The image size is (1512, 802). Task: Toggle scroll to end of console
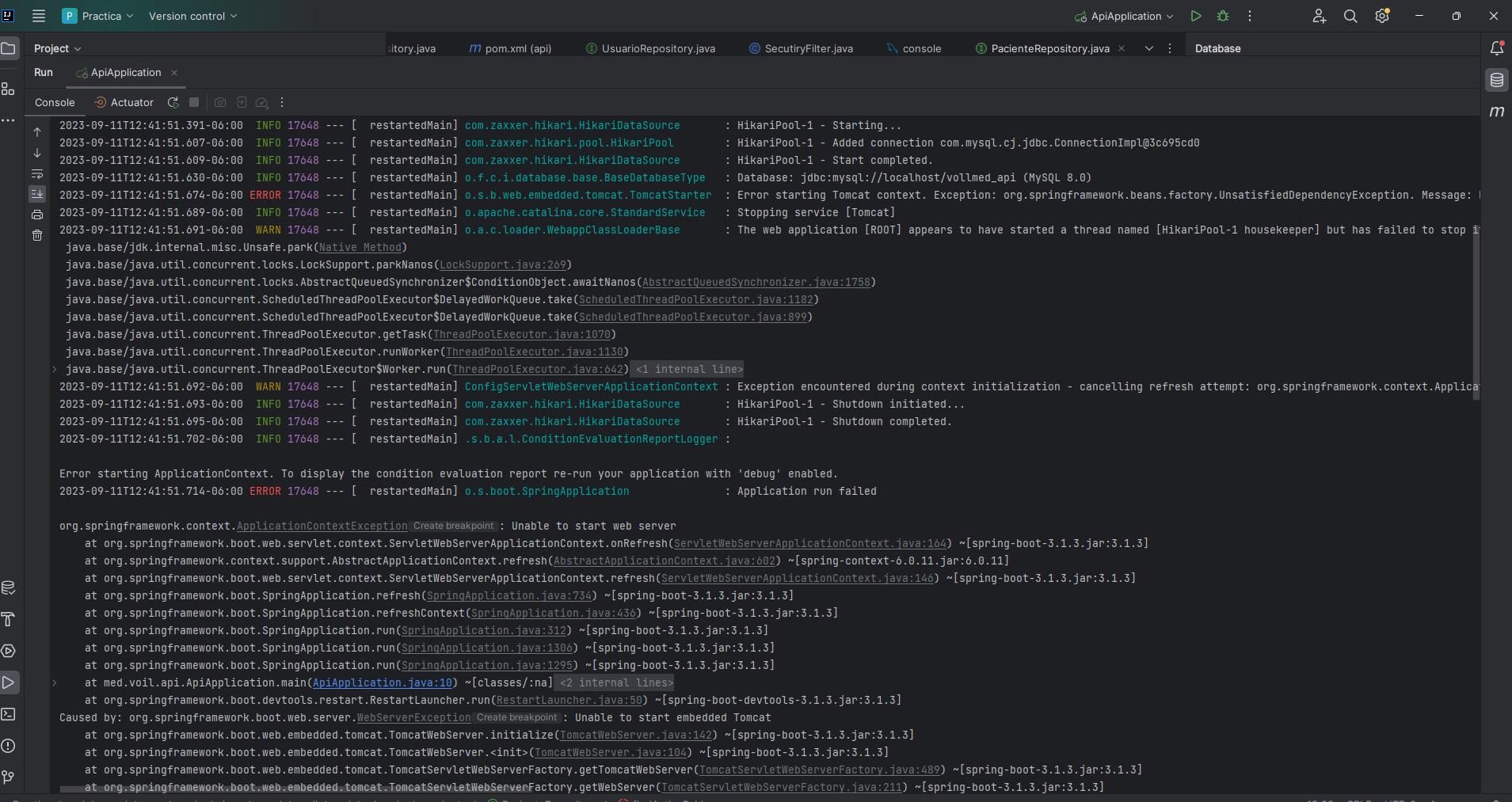point(37,194)
